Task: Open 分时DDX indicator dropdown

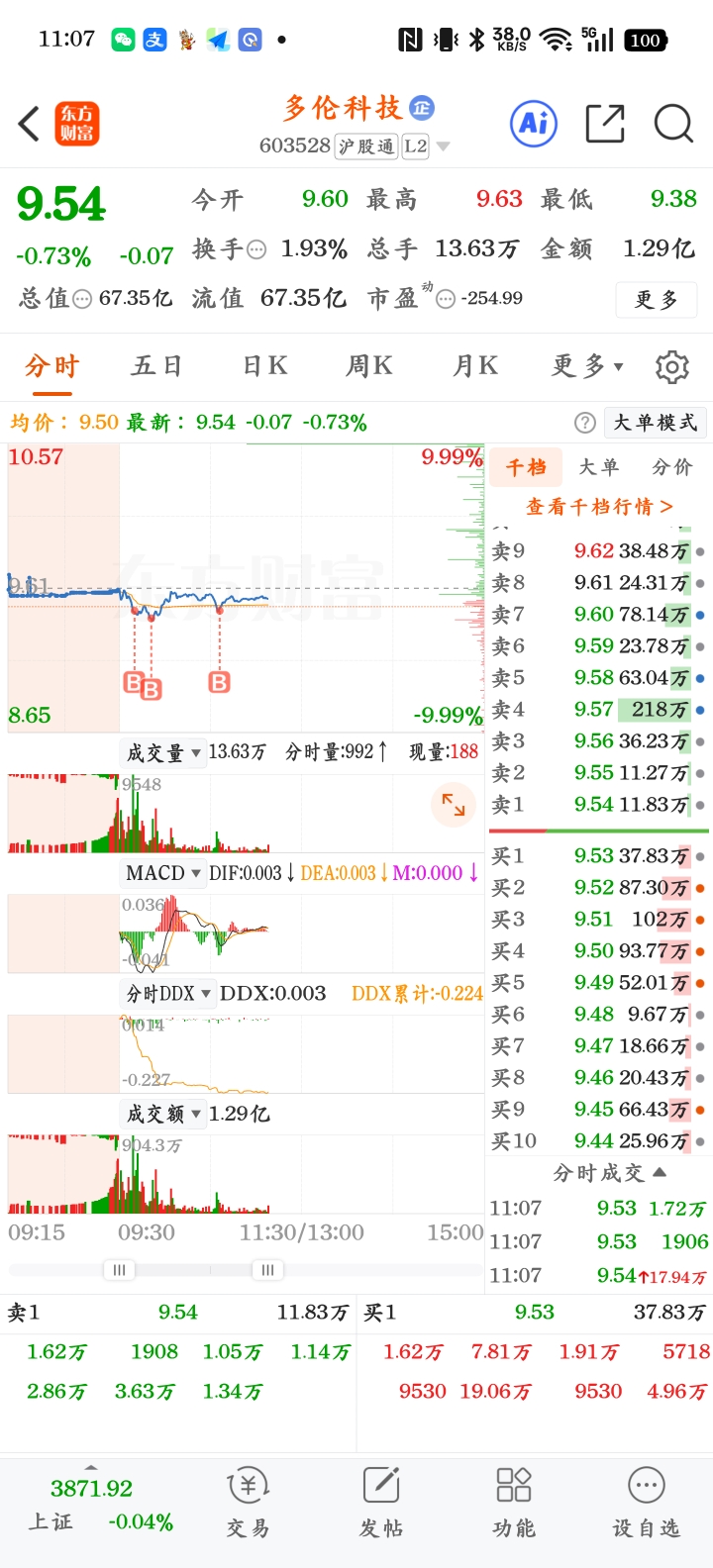Action: (x=168, y=993)
